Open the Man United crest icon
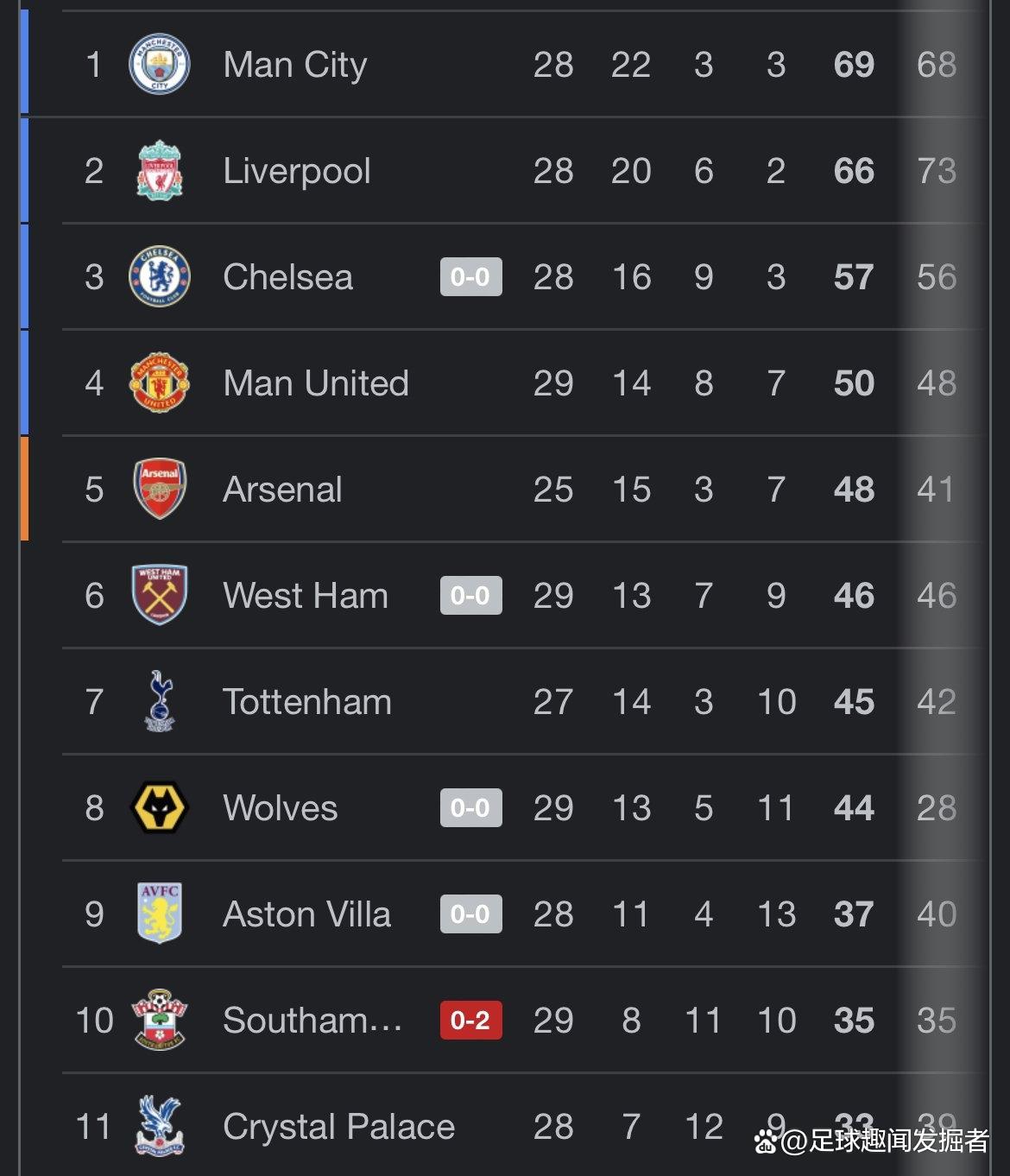This screenshot has width=1010, height=1176. [x=160, y=383]
